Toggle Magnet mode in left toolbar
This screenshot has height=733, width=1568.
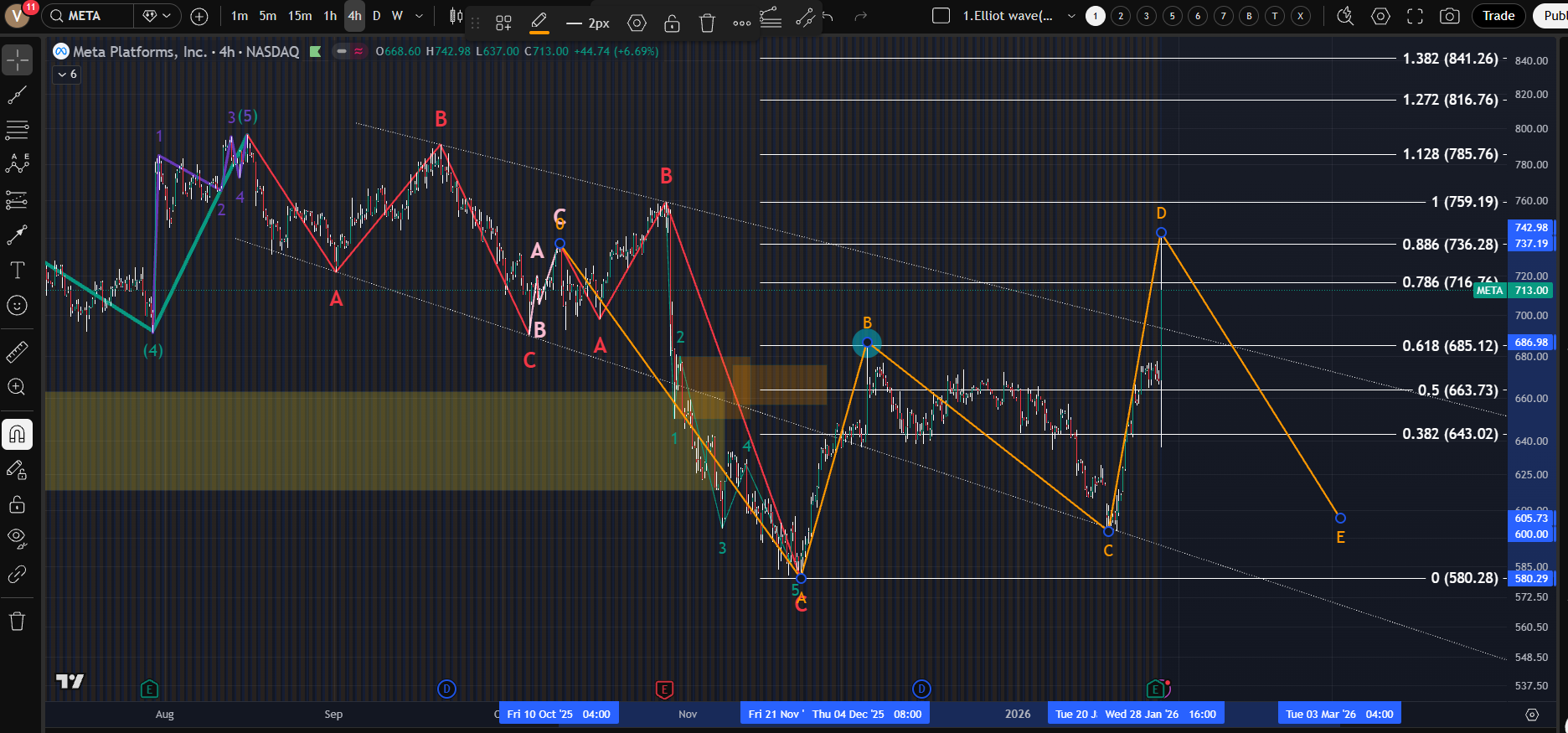pyautogui.click(x=17, y=434)
